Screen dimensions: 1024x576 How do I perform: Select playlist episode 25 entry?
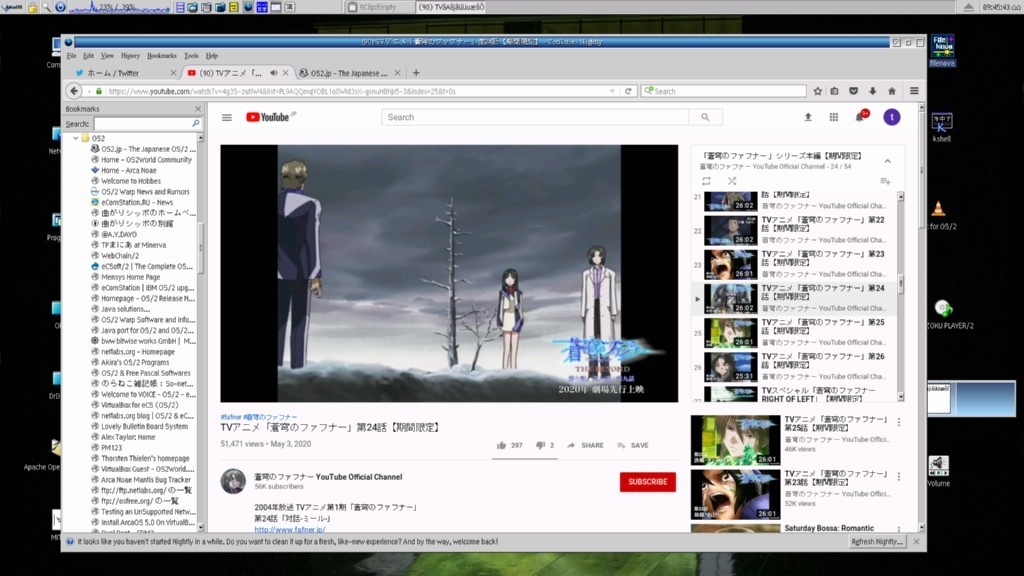tap(795, 332)
